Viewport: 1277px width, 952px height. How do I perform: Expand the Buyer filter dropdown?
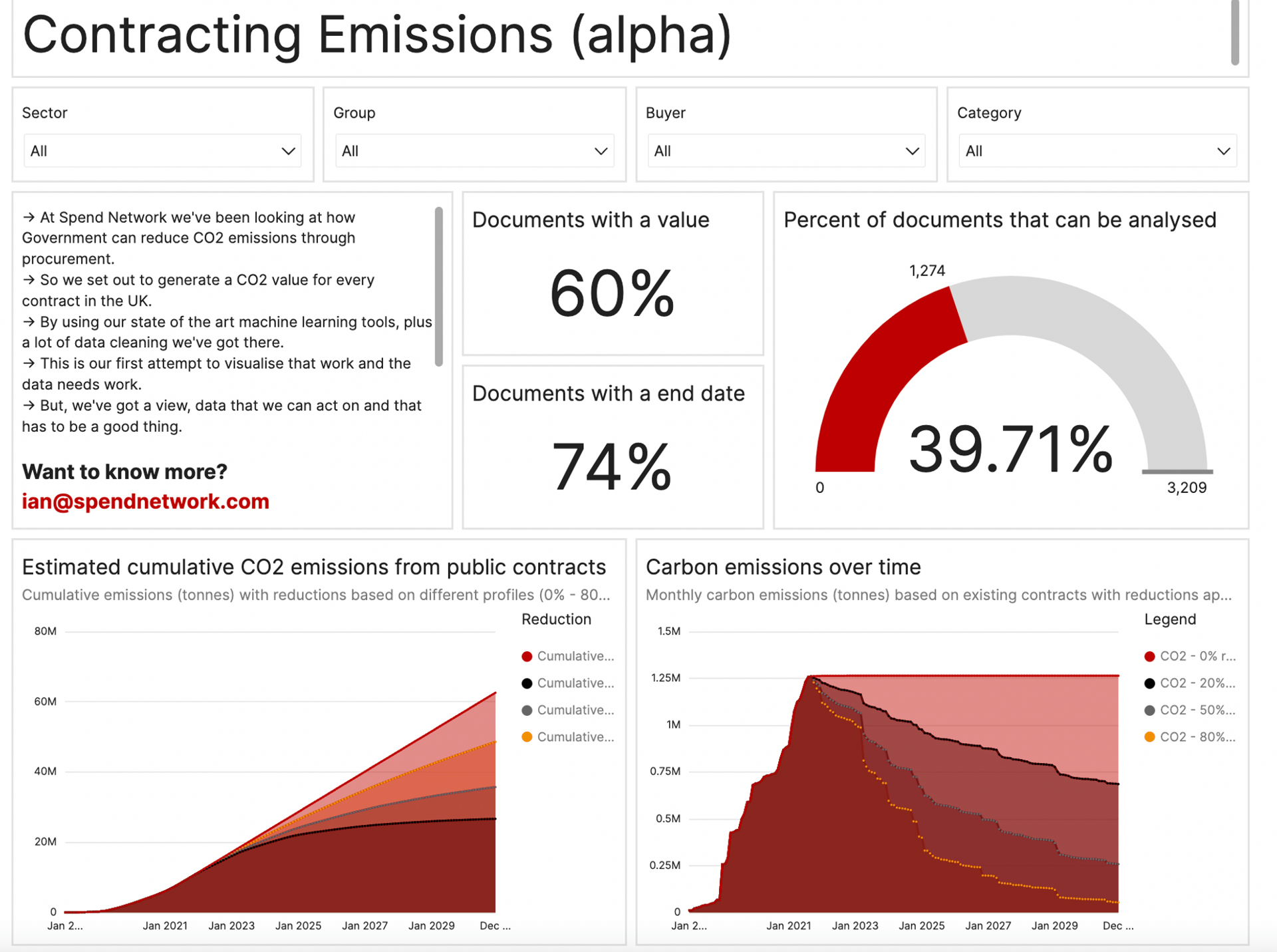[786, 151]
